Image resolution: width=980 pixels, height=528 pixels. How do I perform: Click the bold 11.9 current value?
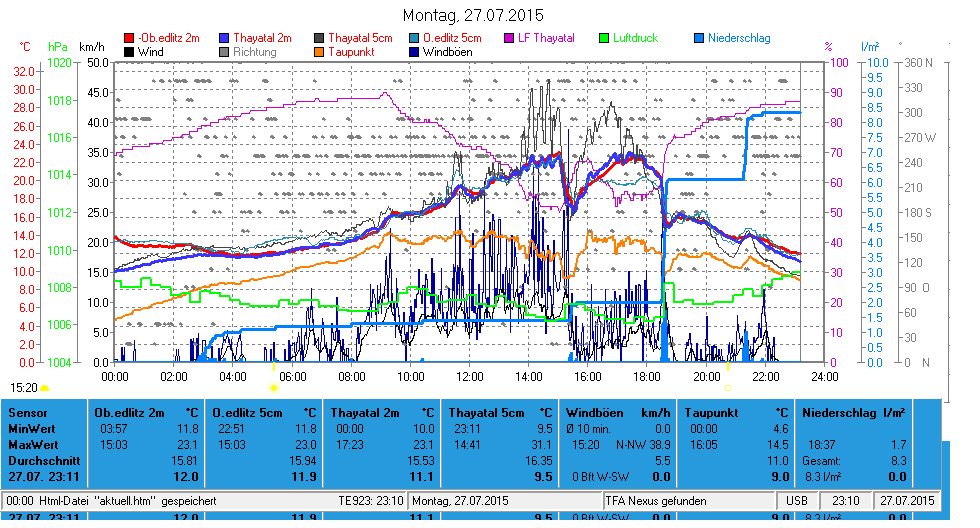[x=304, y=477]
